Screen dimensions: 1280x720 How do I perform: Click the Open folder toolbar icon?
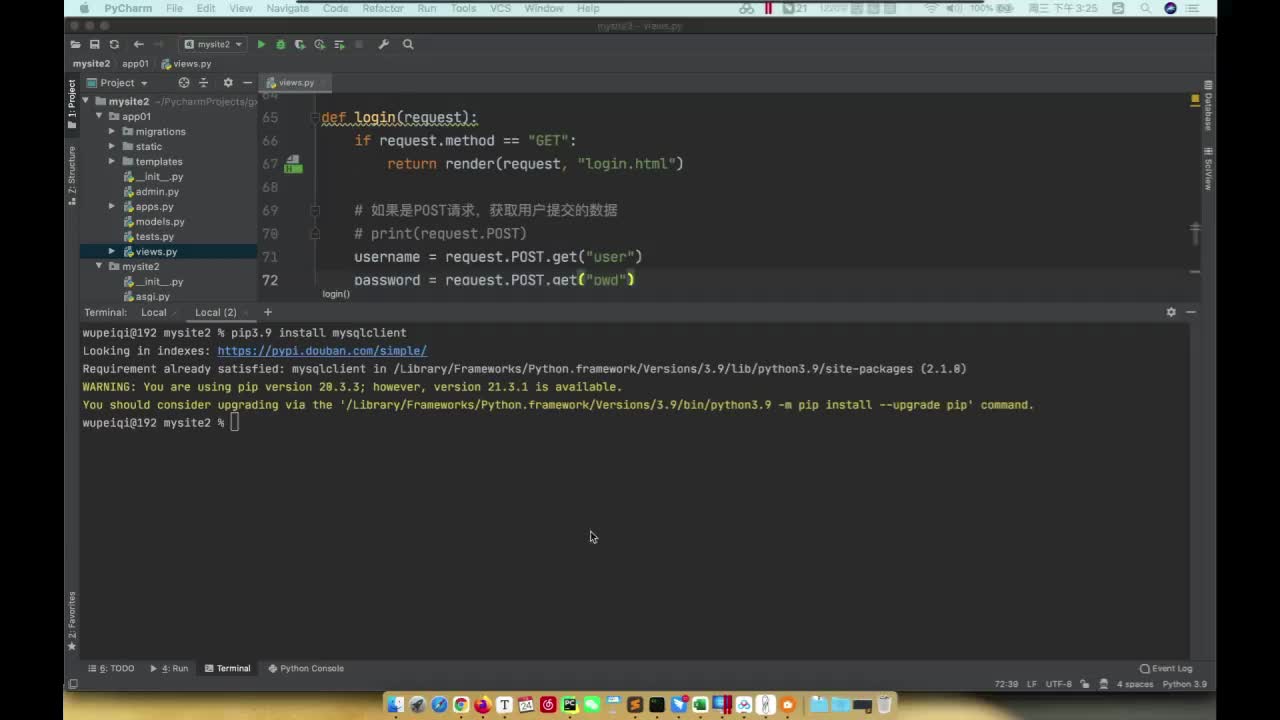pyautogui.click(x=75, y=44)
